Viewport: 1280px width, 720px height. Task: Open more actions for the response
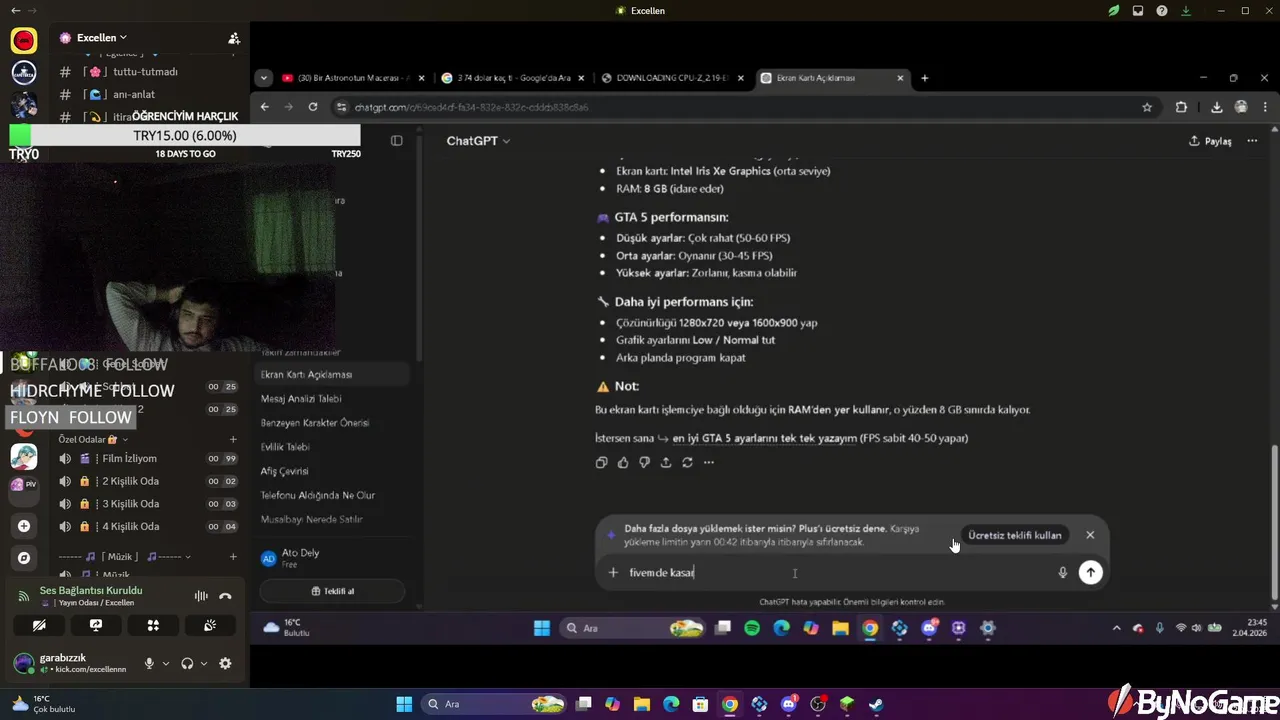(709, 462)
